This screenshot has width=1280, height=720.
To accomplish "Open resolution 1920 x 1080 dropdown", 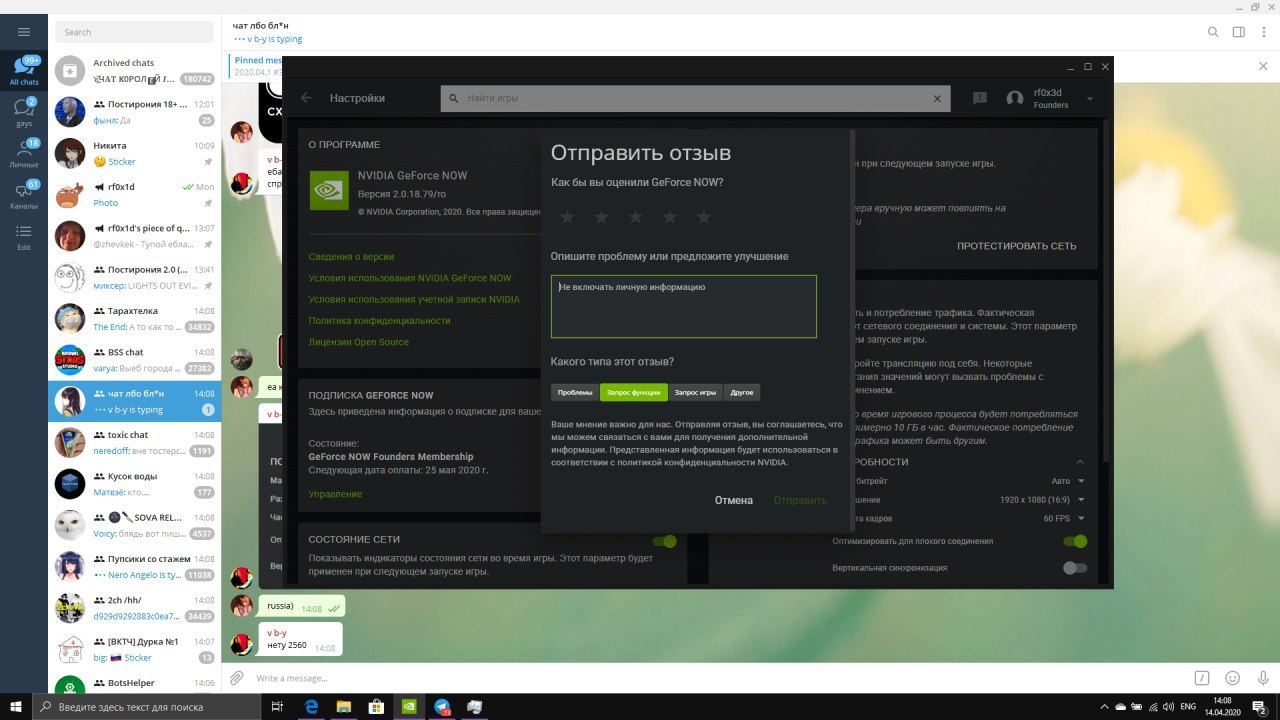I will (x=1042, y=500).
